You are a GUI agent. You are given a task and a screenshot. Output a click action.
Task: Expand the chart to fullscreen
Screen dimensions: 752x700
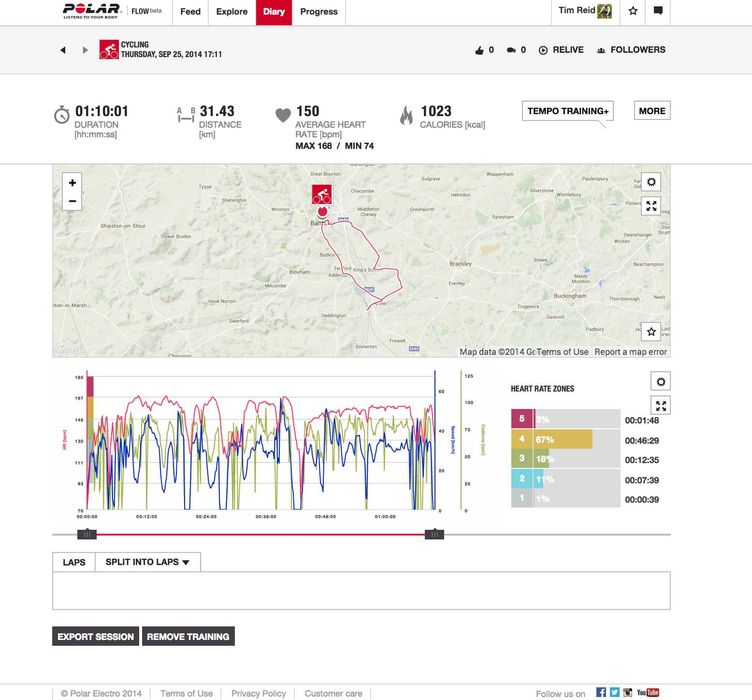(x=660, y=406)
